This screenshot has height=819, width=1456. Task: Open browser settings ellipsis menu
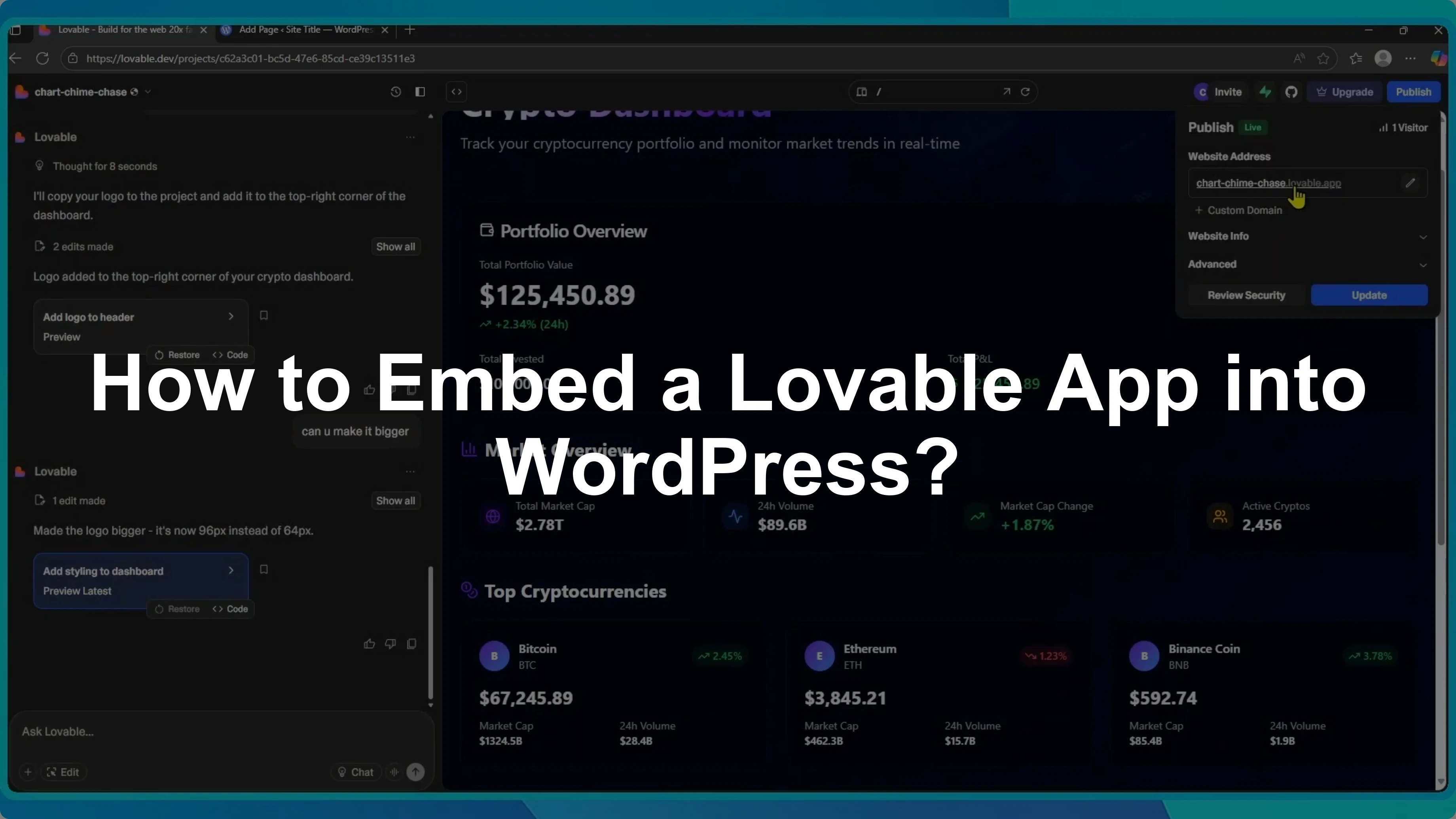[x=1410, y=58]
